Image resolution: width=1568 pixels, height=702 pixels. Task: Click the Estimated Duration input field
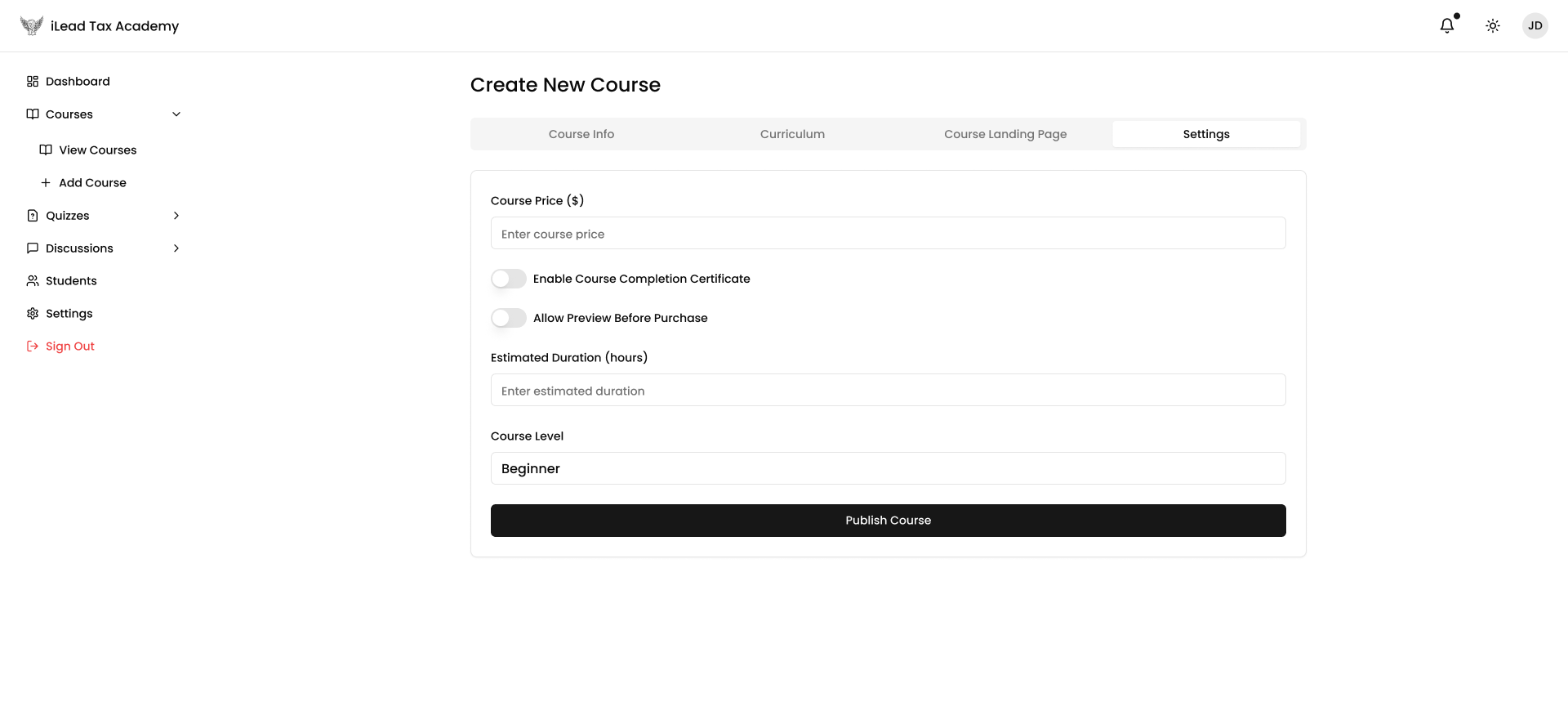point(888,391)
